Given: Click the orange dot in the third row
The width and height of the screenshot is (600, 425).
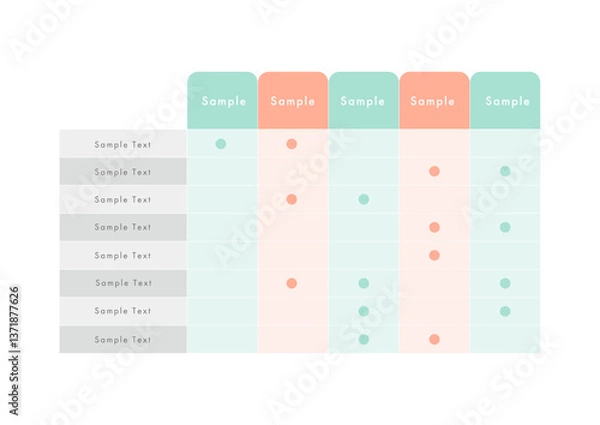Looking at the screenshot, I should (x=292, y=199).
